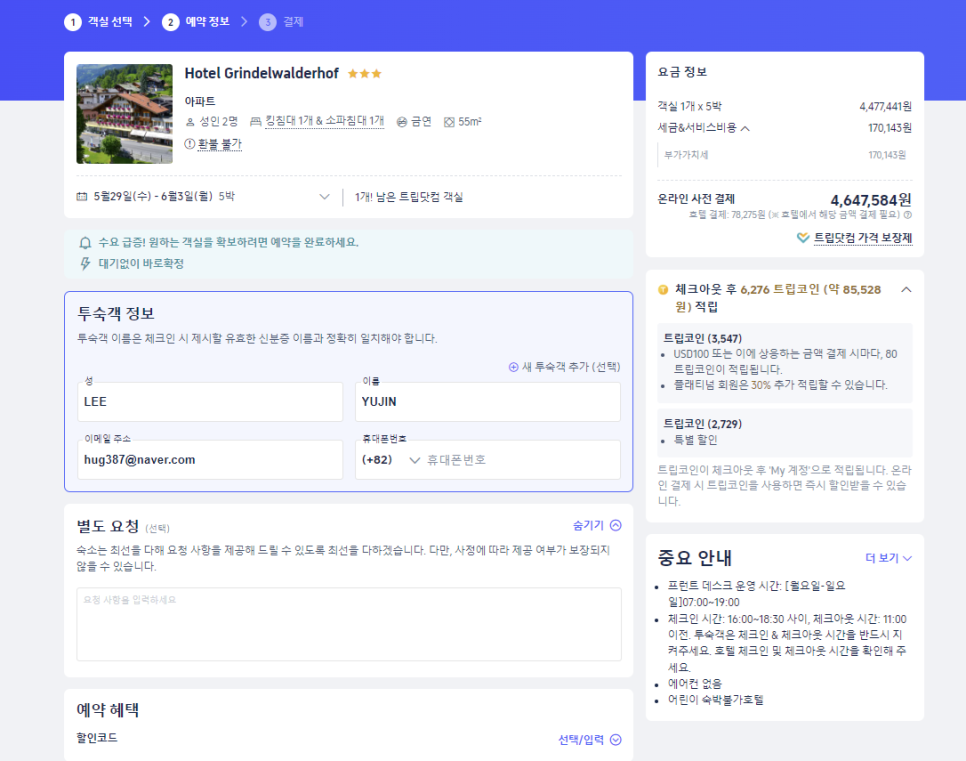Click the 환불 불가 info icon
Screen dimensions: 966x761
pyautogui.click(x=190, y=144)
